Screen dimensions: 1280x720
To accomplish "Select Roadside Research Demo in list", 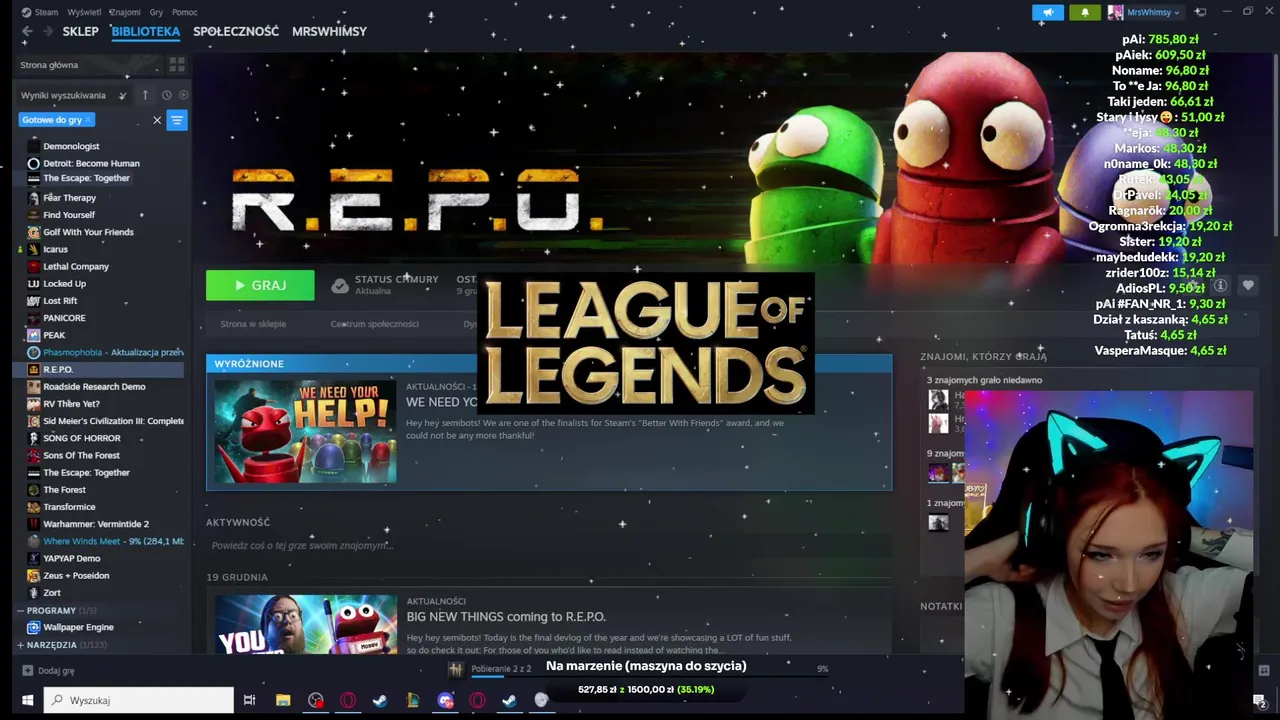I will [x=94, y=386].
